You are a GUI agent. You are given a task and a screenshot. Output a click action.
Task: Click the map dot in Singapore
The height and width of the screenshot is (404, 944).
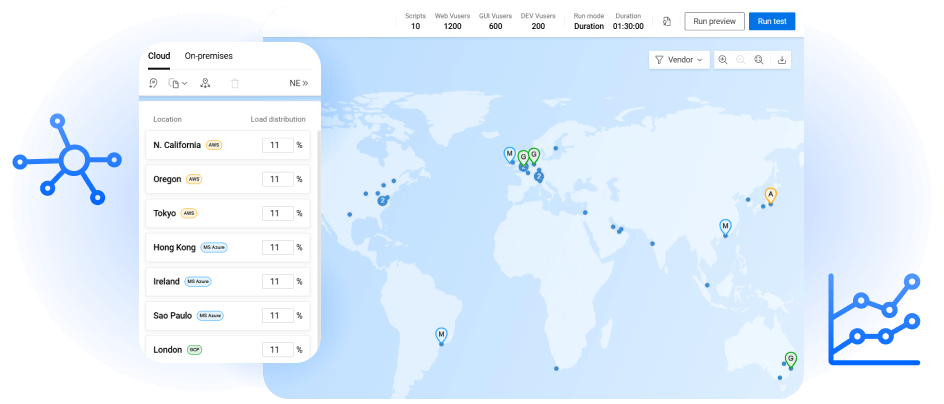(707, 285)
